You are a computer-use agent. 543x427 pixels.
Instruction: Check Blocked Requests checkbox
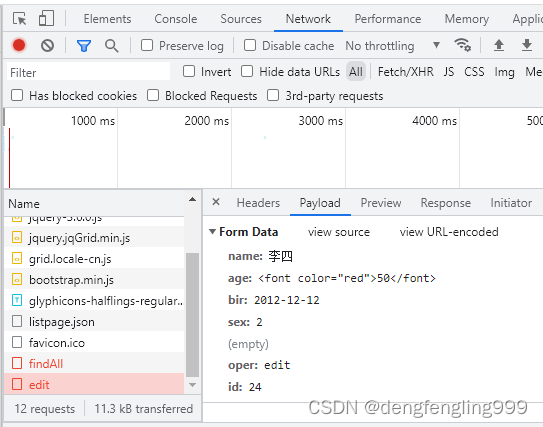coord(153,95)
